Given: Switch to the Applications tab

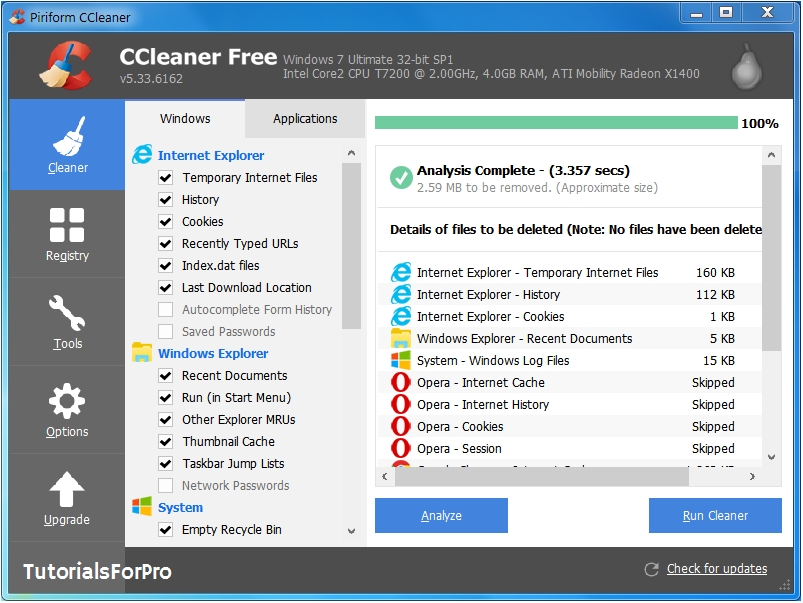Looking at the screenshot, I should pyautogui.click(x=304, y=118).
